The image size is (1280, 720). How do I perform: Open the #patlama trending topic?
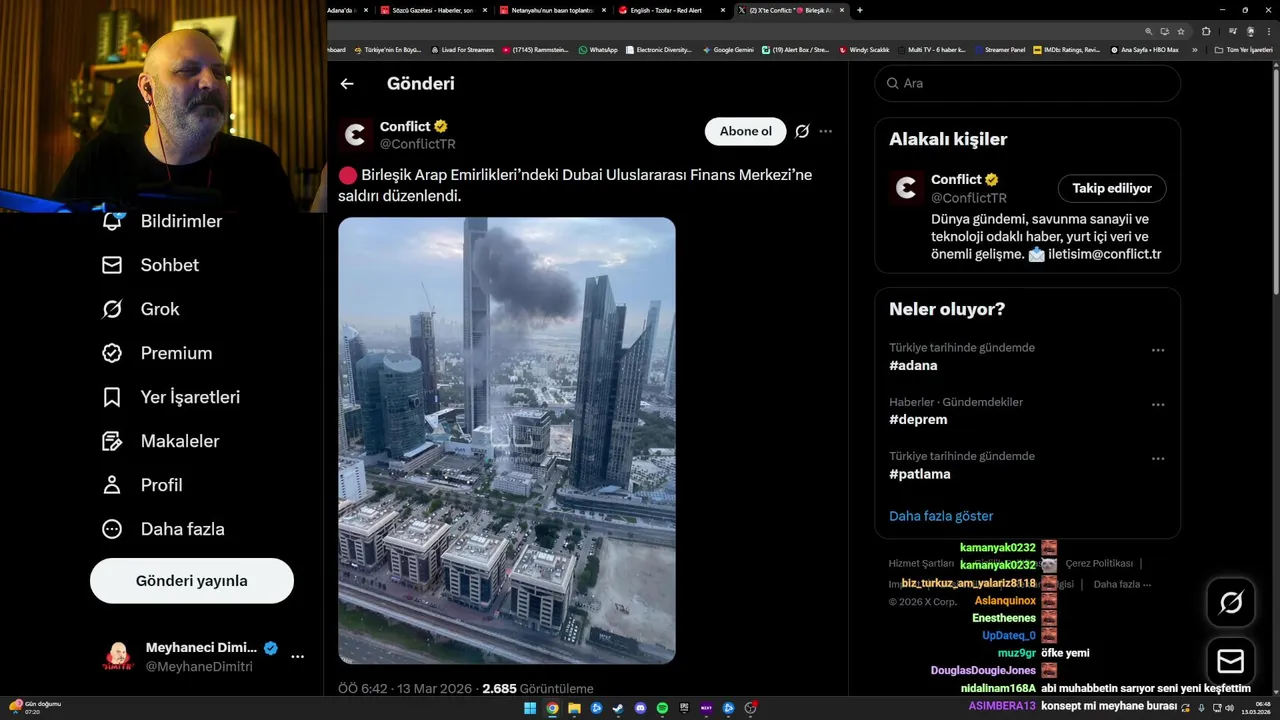[920, 474]
